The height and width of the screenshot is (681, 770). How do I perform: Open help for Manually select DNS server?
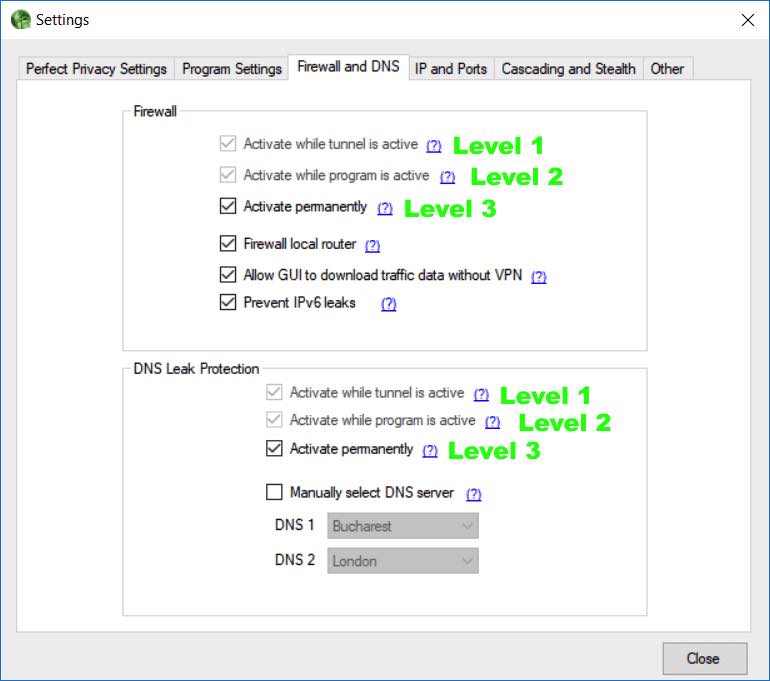473,494
